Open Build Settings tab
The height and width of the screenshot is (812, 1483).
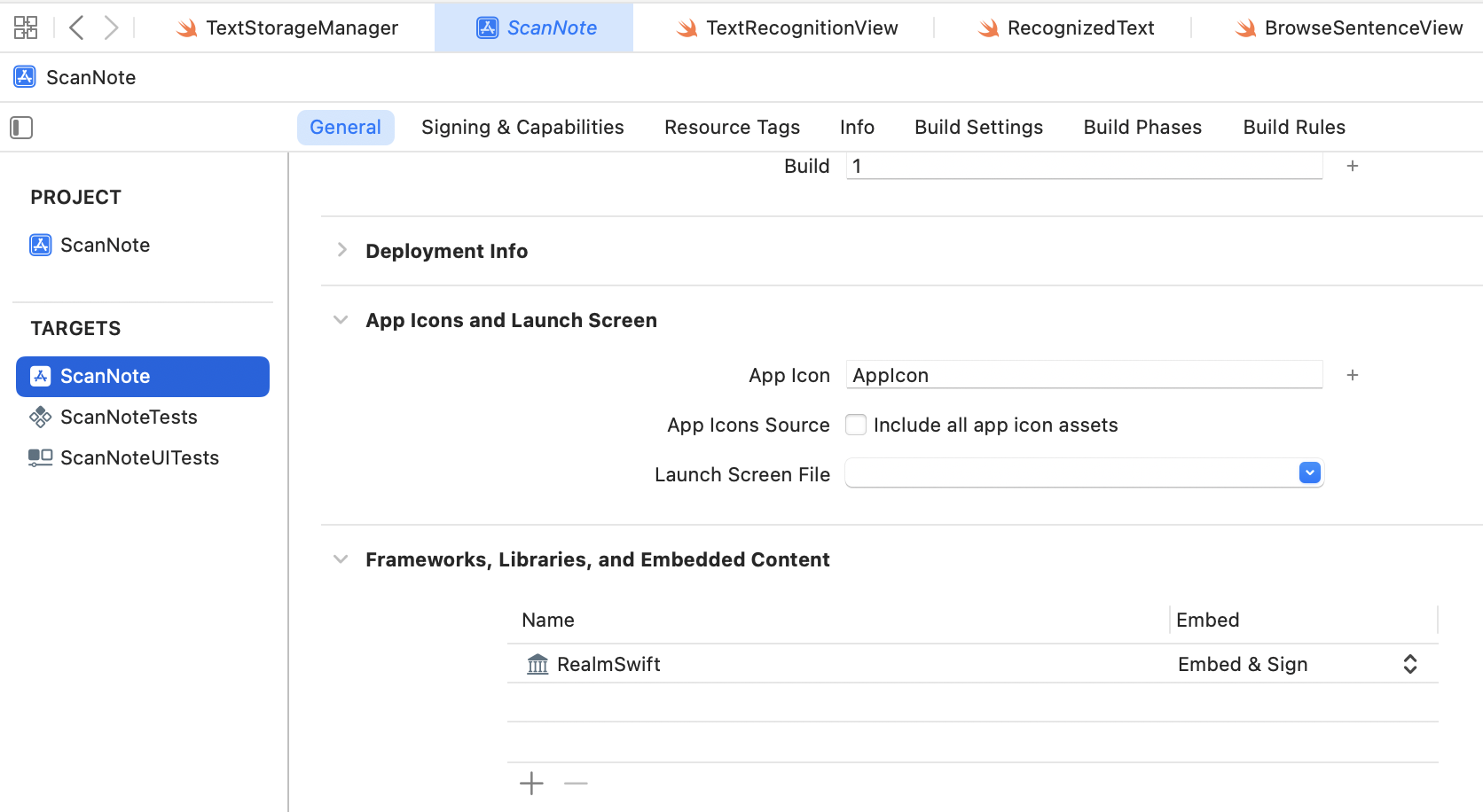(x=978, y=127)
